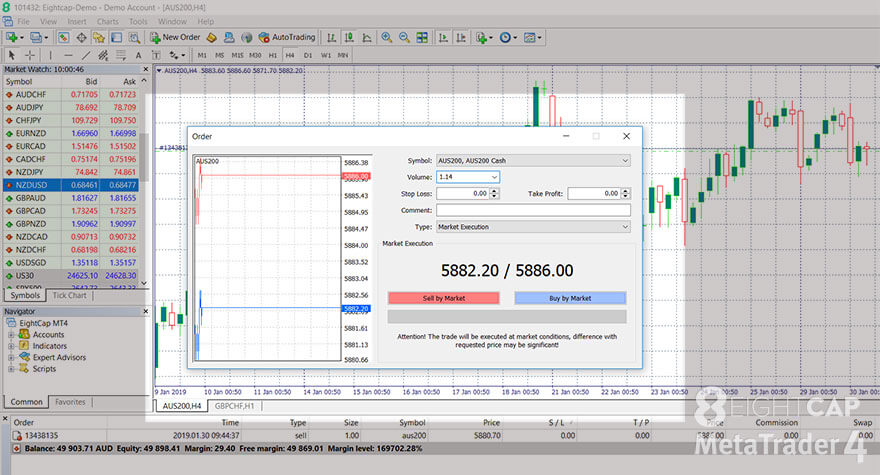Viewport: 880px width, 475px height.
Task: Click the Buy by Market button
Action: (x=570, y=298)
